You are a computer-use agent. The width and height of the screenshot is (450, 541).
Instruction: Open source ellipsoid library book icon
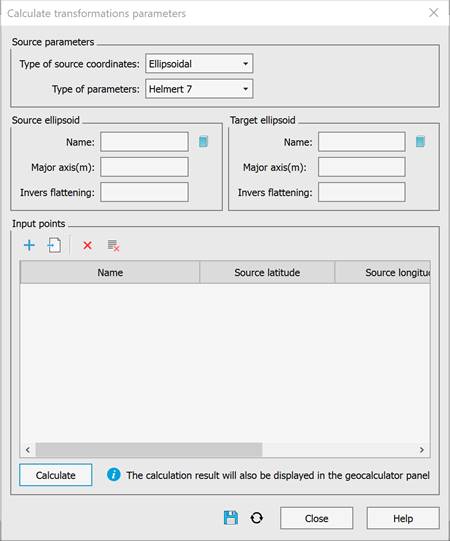(204, 141)
